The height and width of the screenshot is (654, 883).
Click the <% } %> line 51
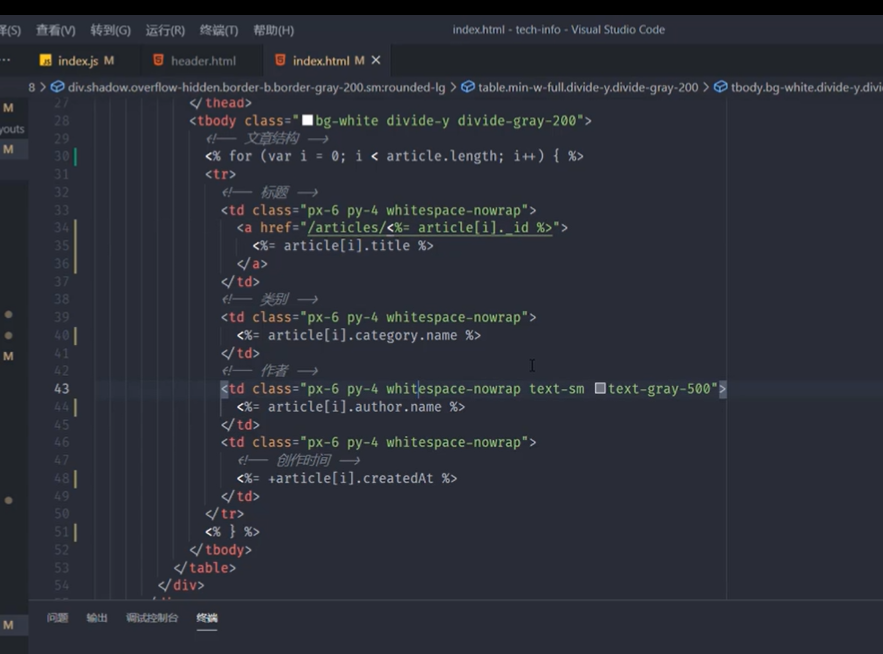pyautogui.click(x=233, y=532)
